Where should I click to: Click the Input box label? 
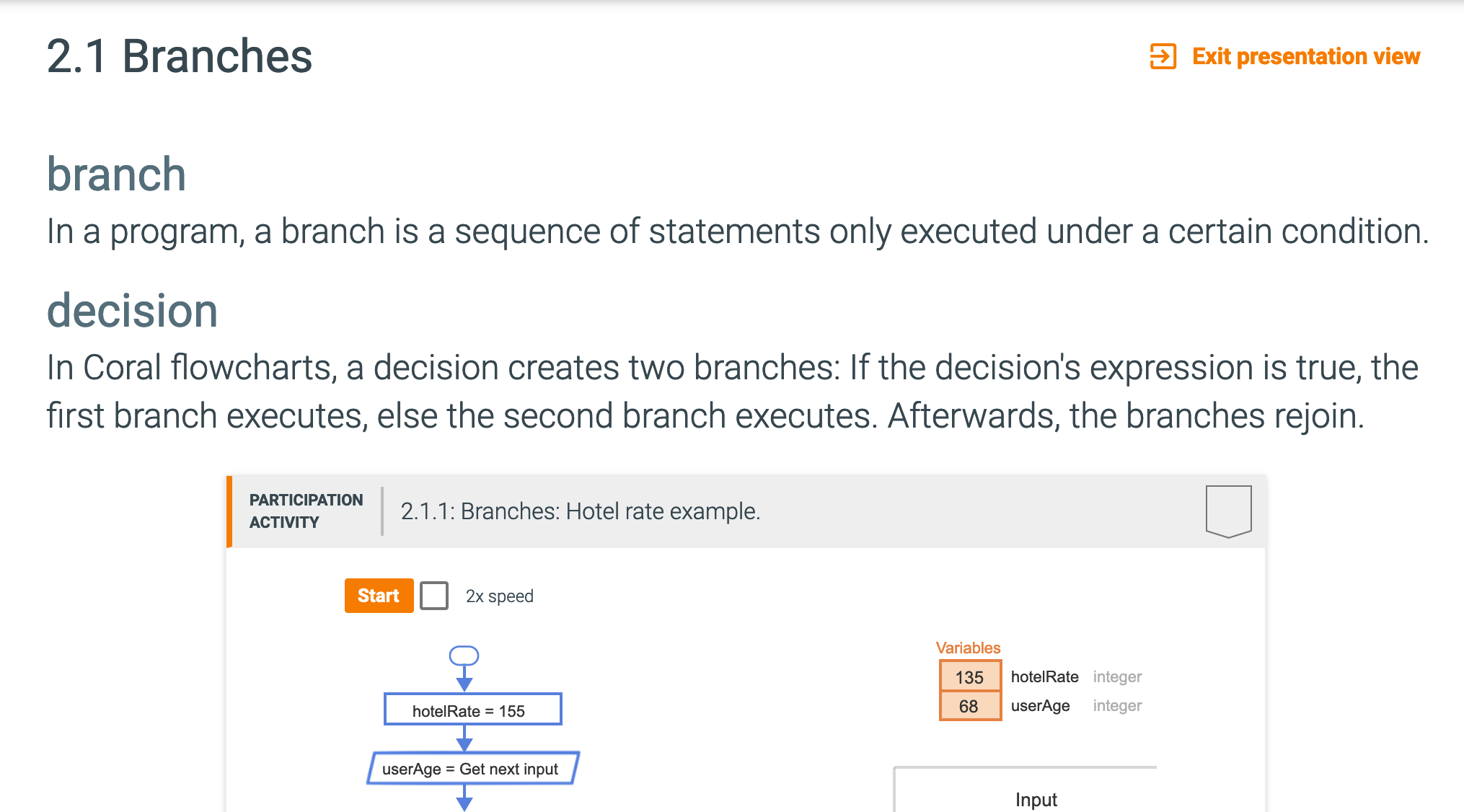(1036, 799)
